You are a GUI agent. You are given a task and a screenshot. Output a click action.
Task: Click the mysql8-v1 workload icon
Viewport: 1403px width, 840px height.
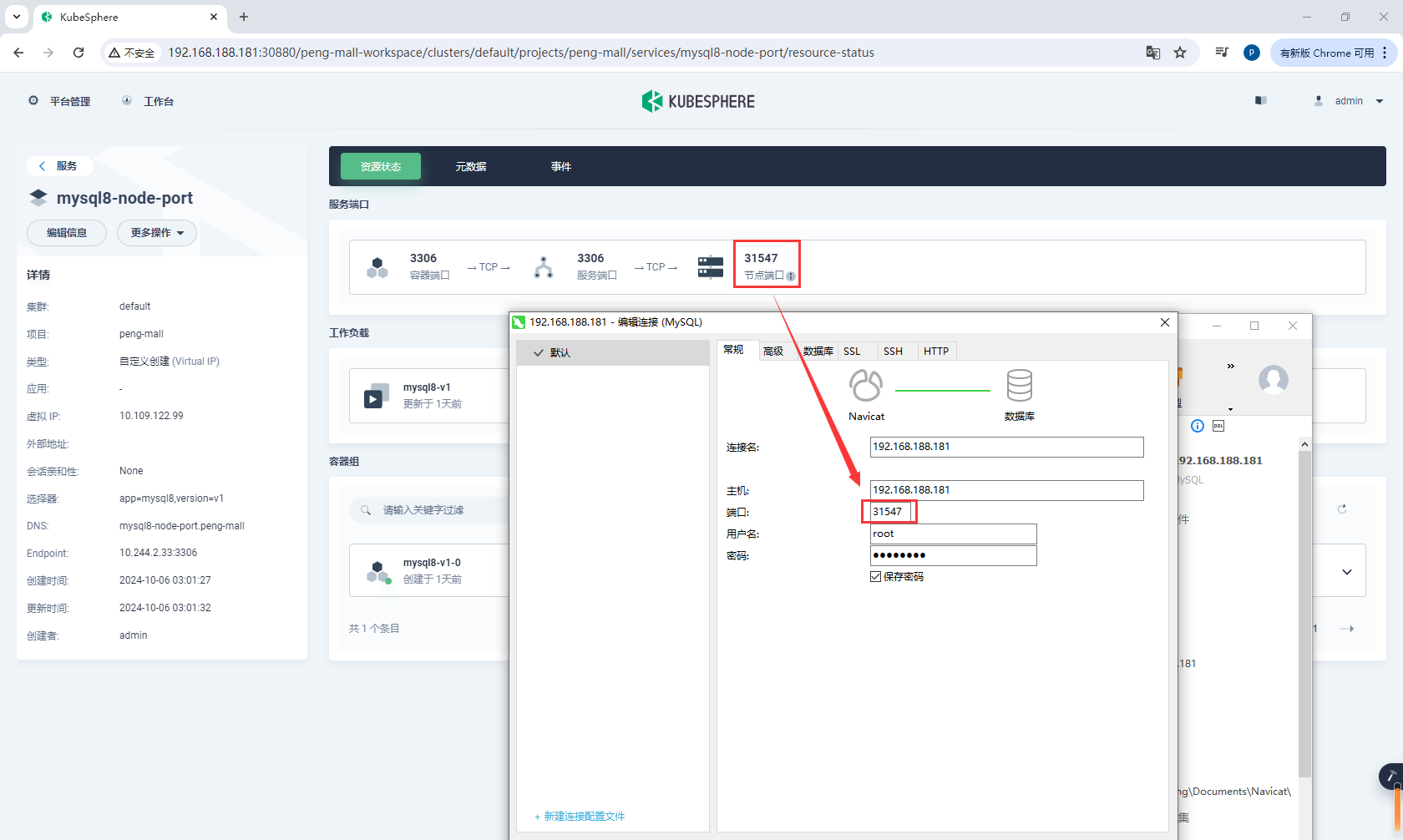[x=377, y=396]
